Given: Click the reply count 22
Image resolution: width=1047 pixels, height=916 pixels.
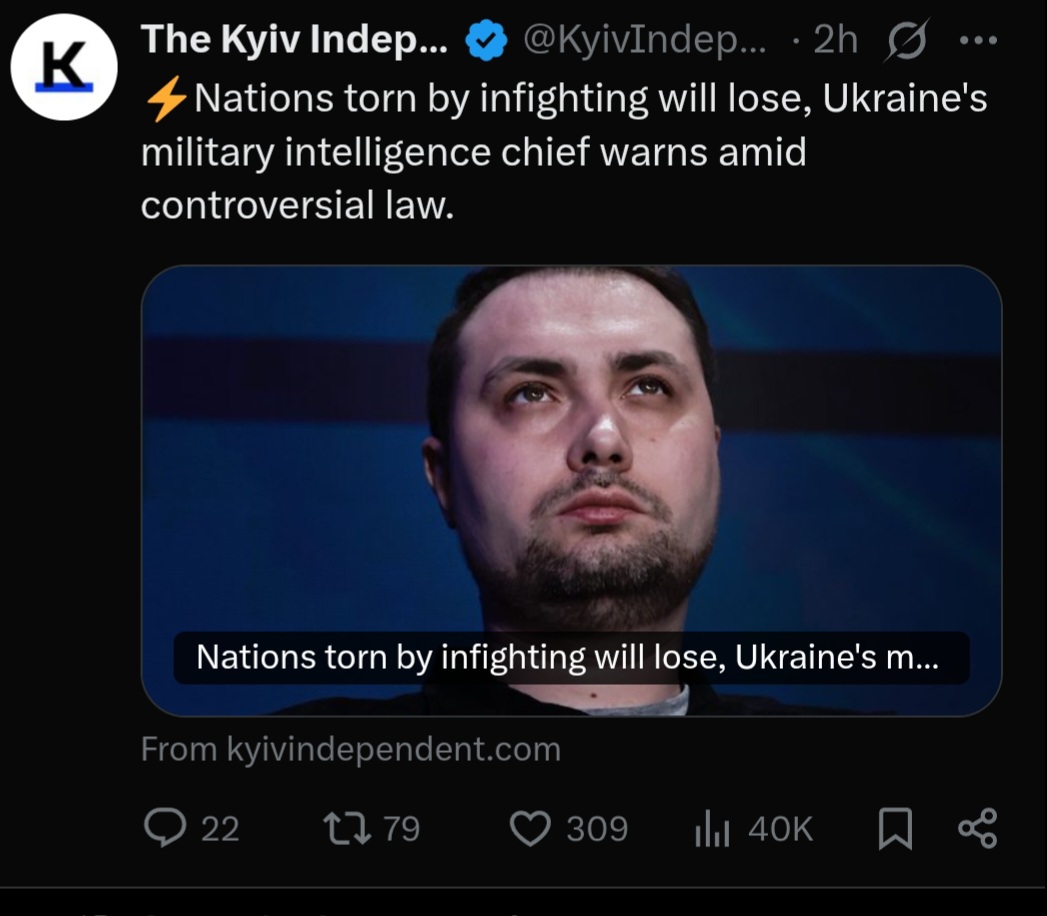Looking at the screenshot, I should (x=220, y=829).
